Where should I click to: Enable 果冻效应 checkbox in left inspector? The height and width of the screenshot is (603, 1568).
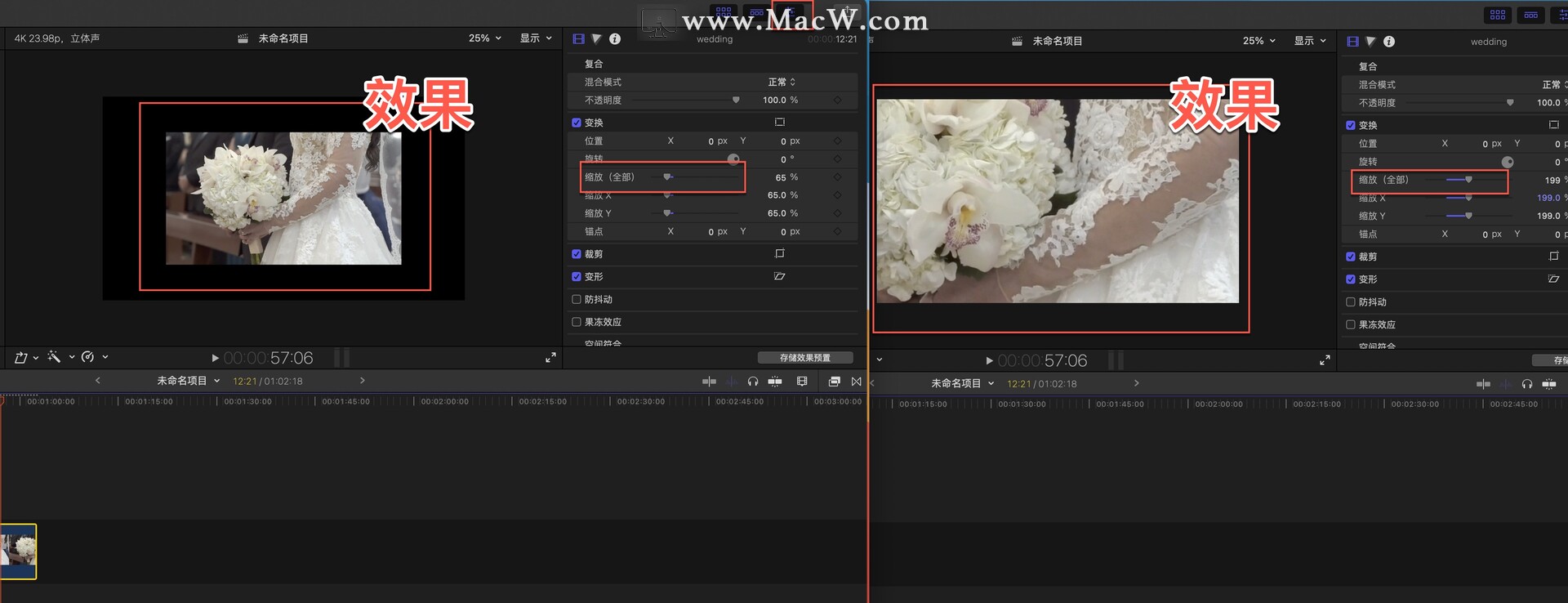tap(577, 322)
